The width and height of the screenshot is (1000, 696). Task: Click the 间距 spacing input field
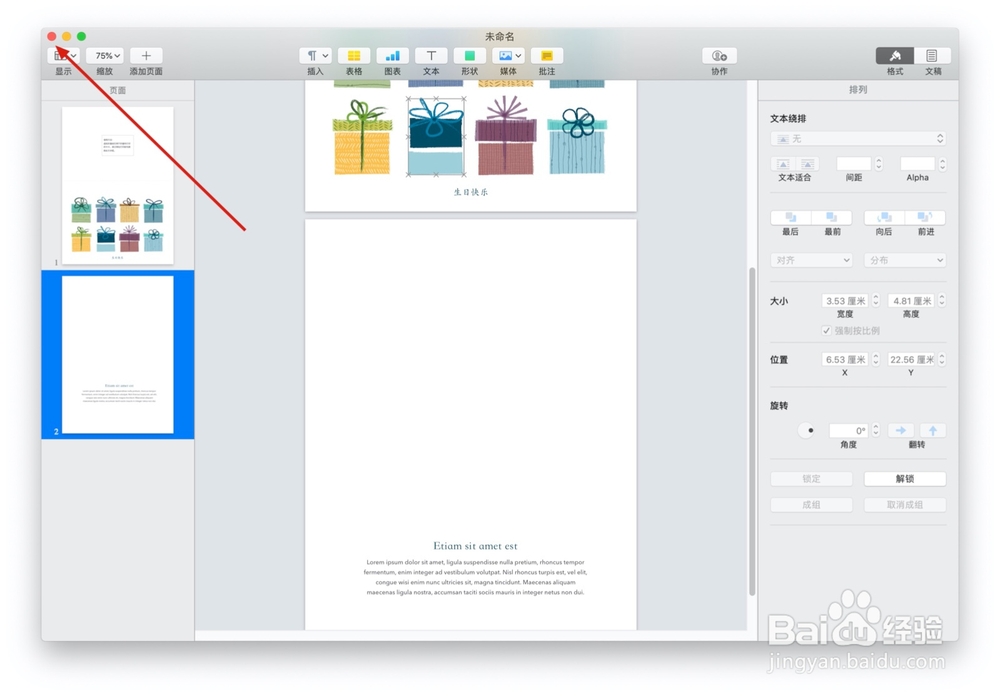(853, 164)
